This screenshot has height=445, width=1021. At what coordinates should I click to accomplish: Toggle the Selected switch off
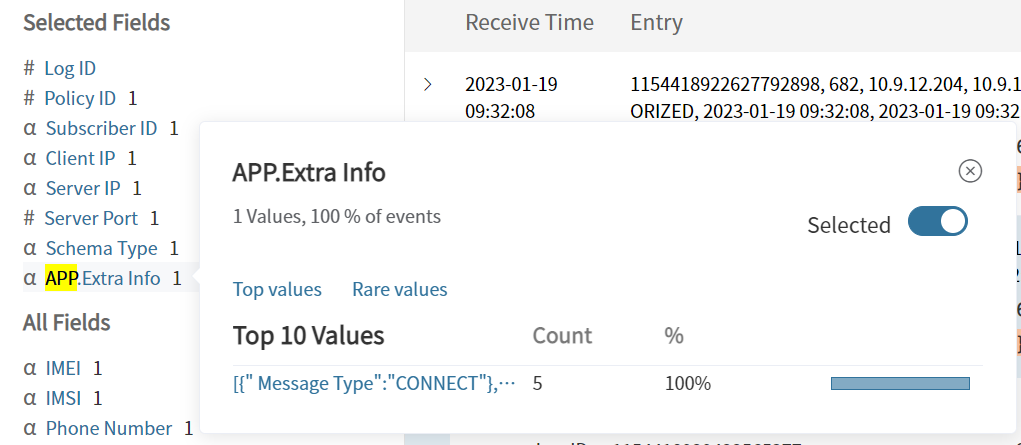pyautogui.click(x=937, y=222)
